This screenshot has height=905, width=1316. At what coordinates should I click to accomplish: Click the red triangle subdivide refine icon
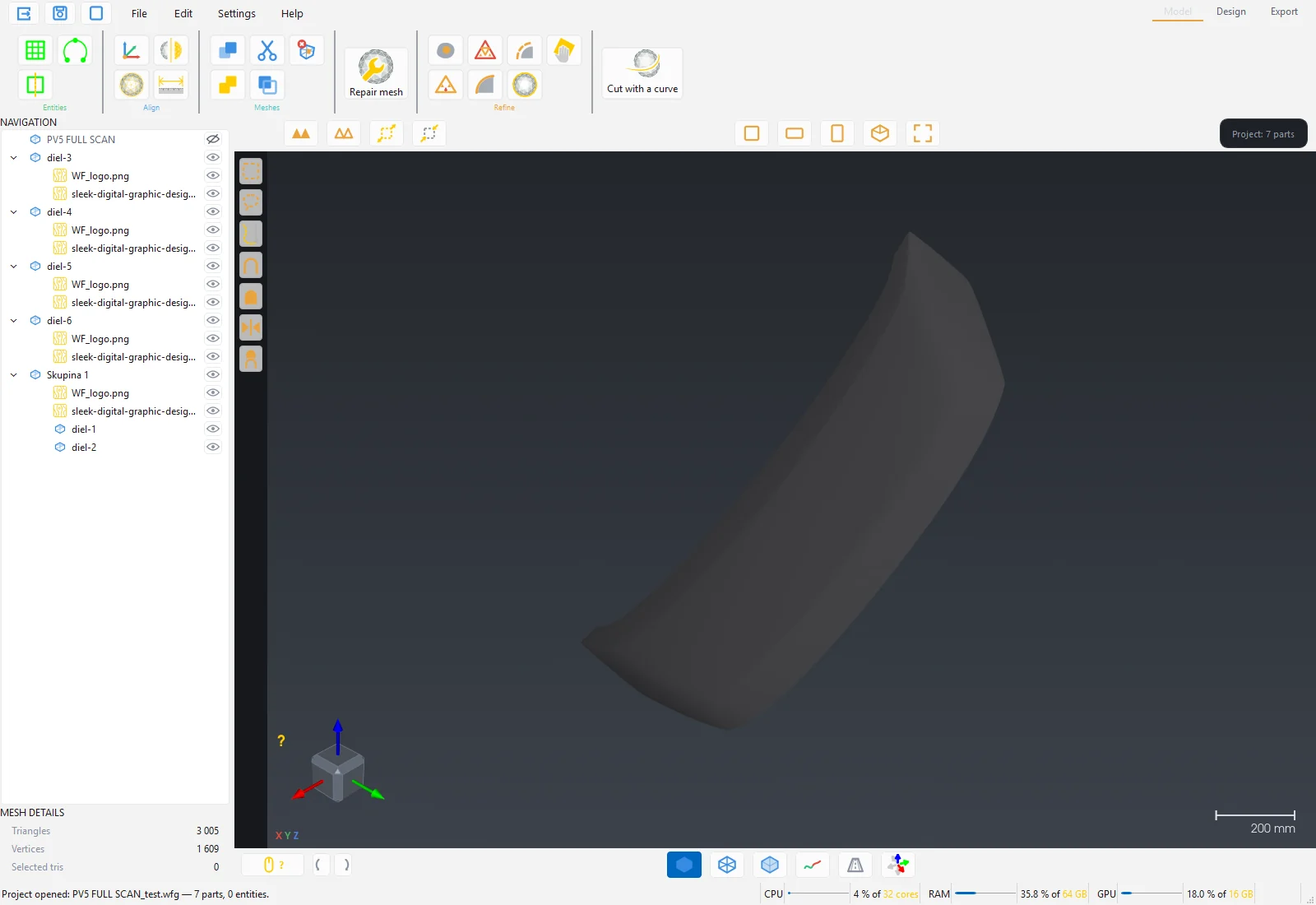[485, 50]
